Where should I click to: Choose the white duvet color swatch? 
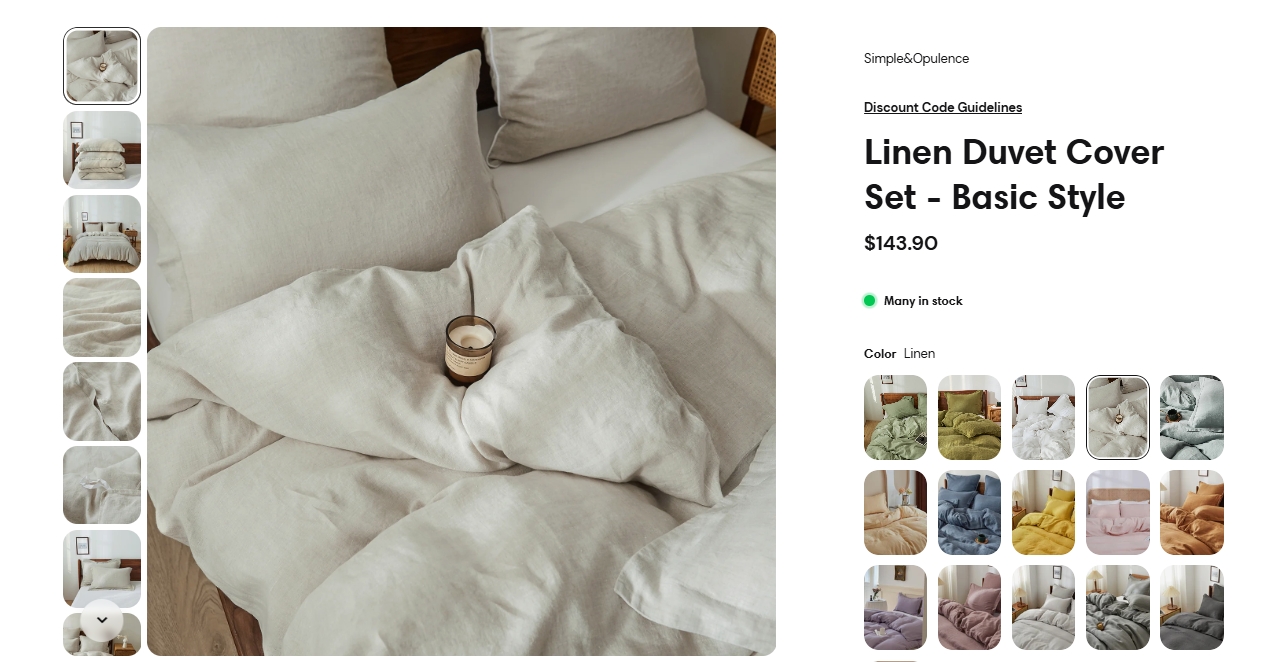[x=1044, y=417]
